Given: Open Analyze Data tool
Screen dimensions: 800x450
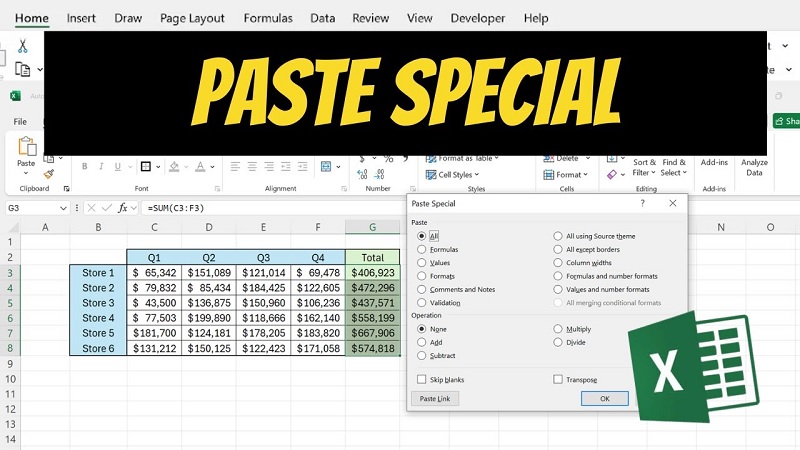Looking at the screenshot, I should point(754,167).
